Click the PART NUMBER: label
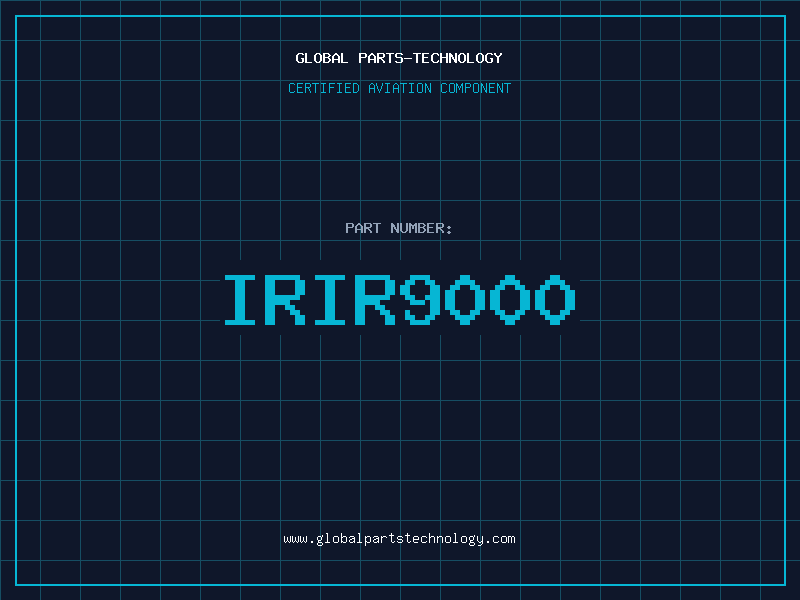800x600 pixels. [398, 228]
